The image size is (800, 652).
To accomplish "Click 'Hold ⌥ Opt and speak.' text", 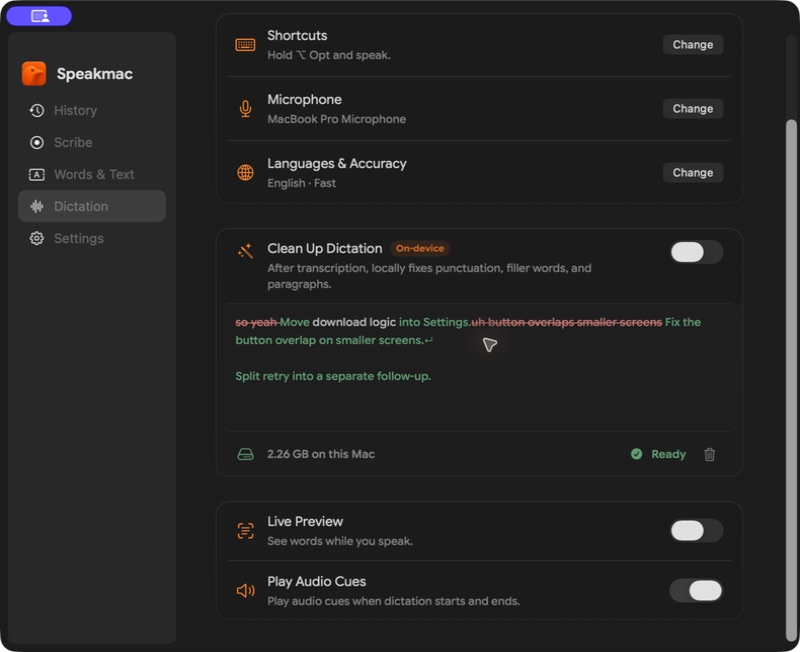I will coord(329,55).
